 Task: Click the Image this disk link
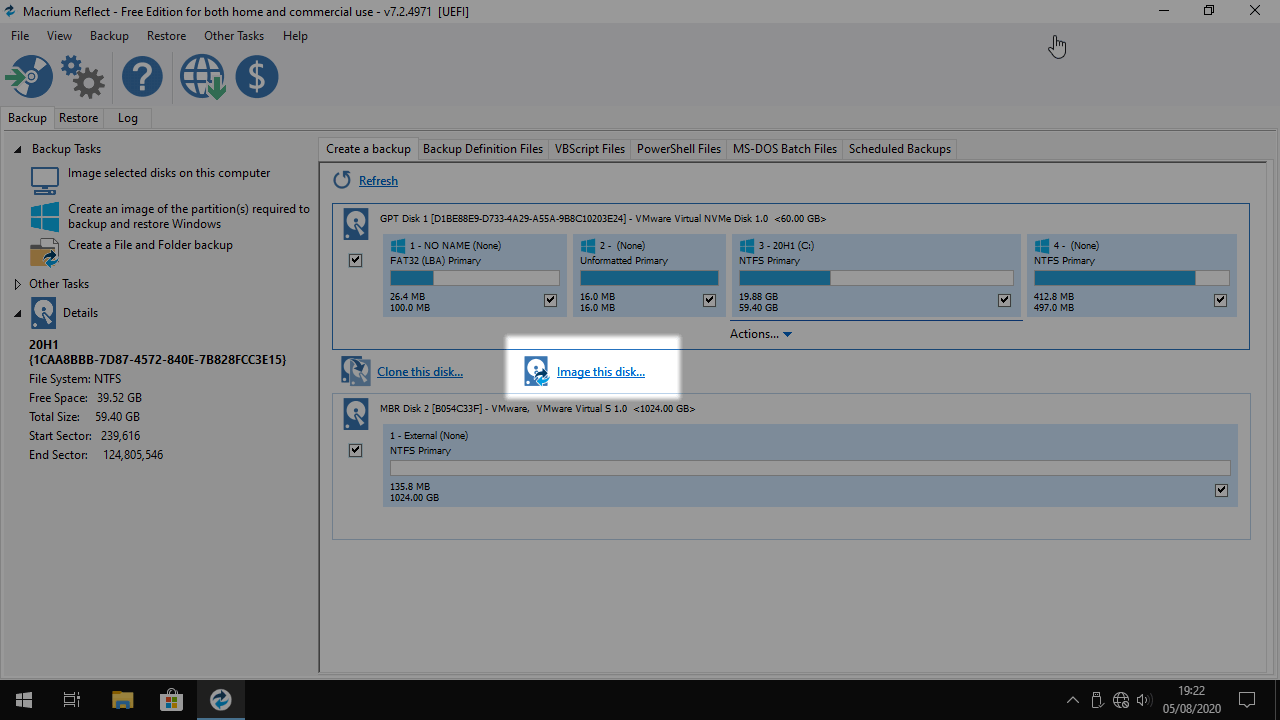tap(601, 372)
